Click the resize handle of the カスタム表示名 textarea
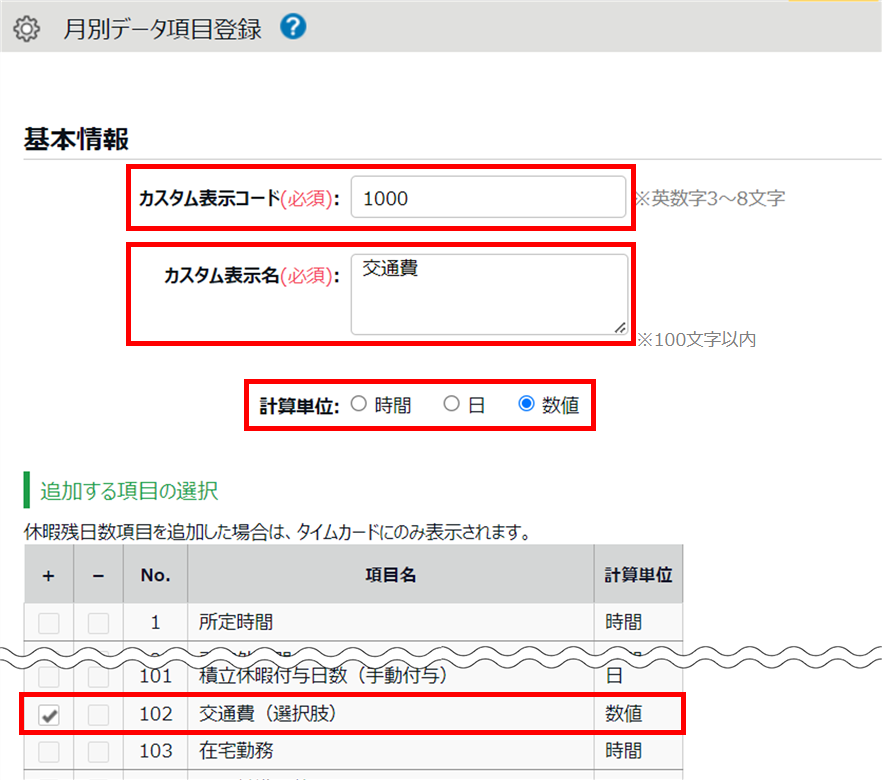Screen dimensions: 882x780 click(620, 326)
